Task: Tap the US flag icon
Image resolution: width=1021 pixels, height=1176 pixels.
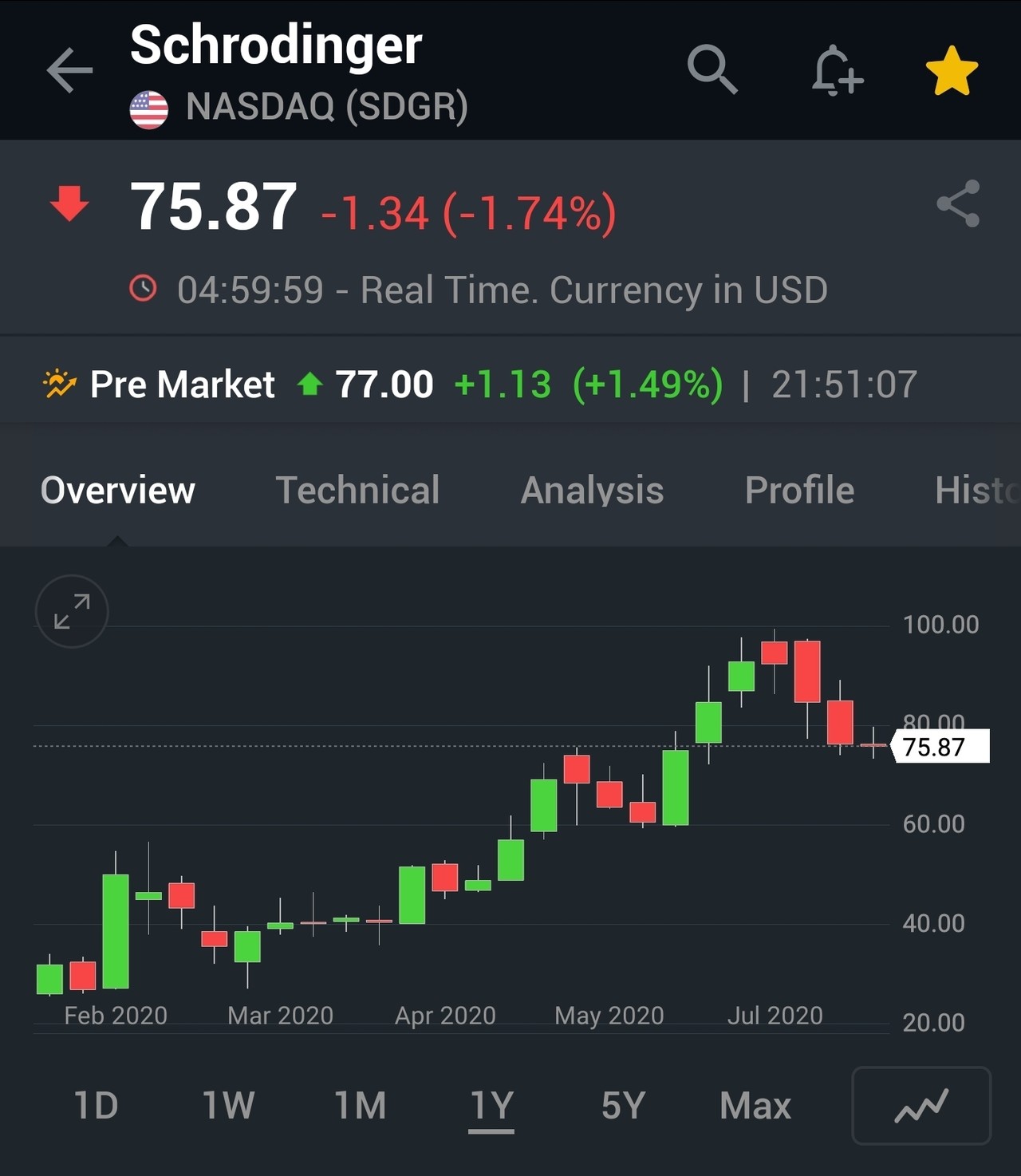Action: coord(149,109)
